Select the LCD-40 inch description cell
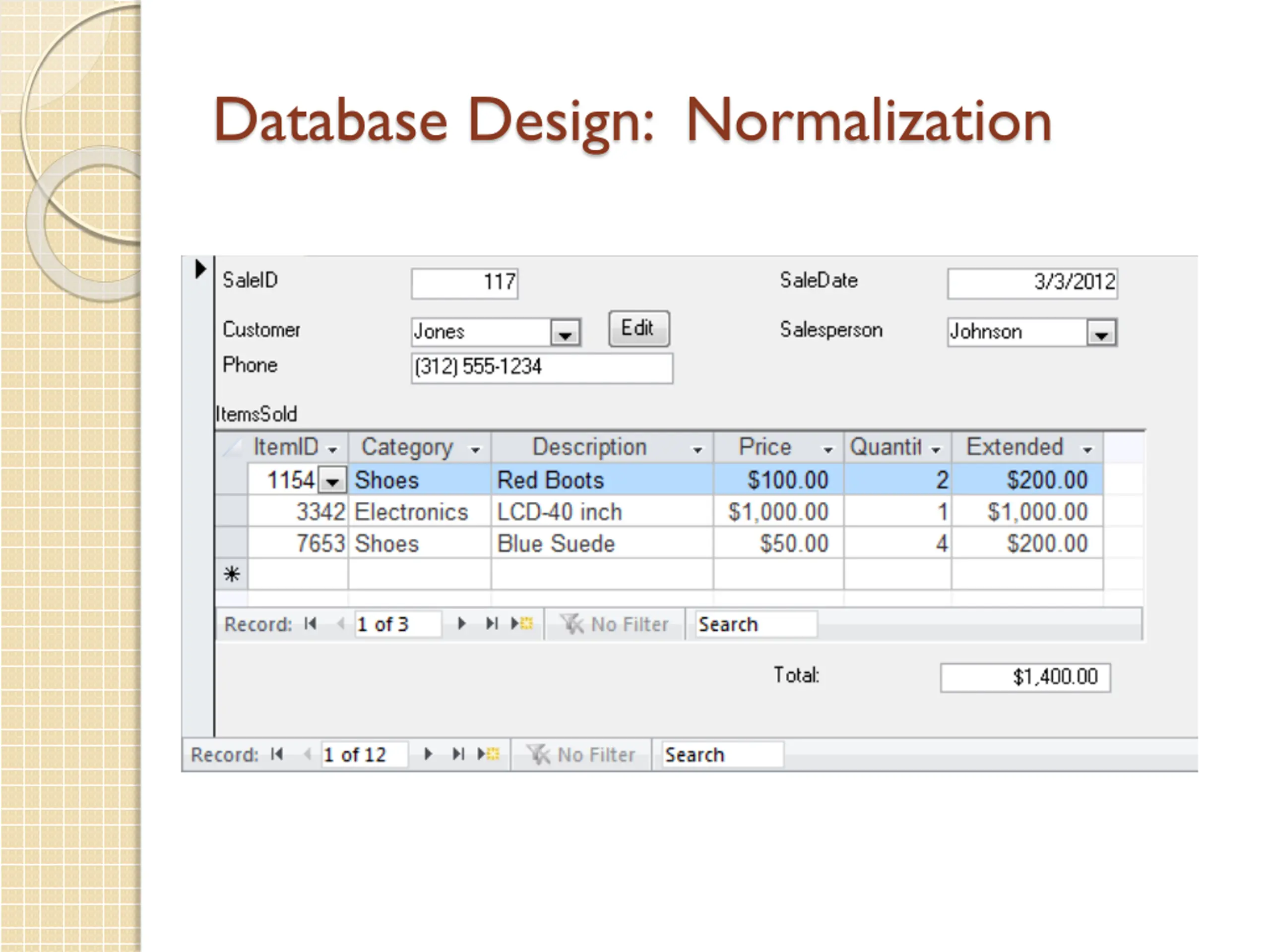Screen dimensions: 1270x952 (x=602, y=511)
